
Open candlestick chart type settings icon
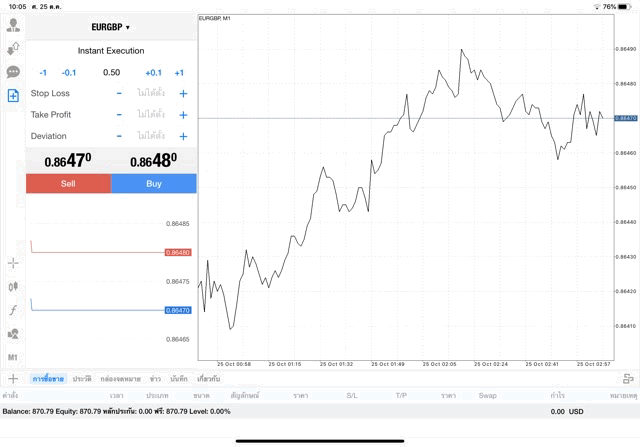(13, 287)
